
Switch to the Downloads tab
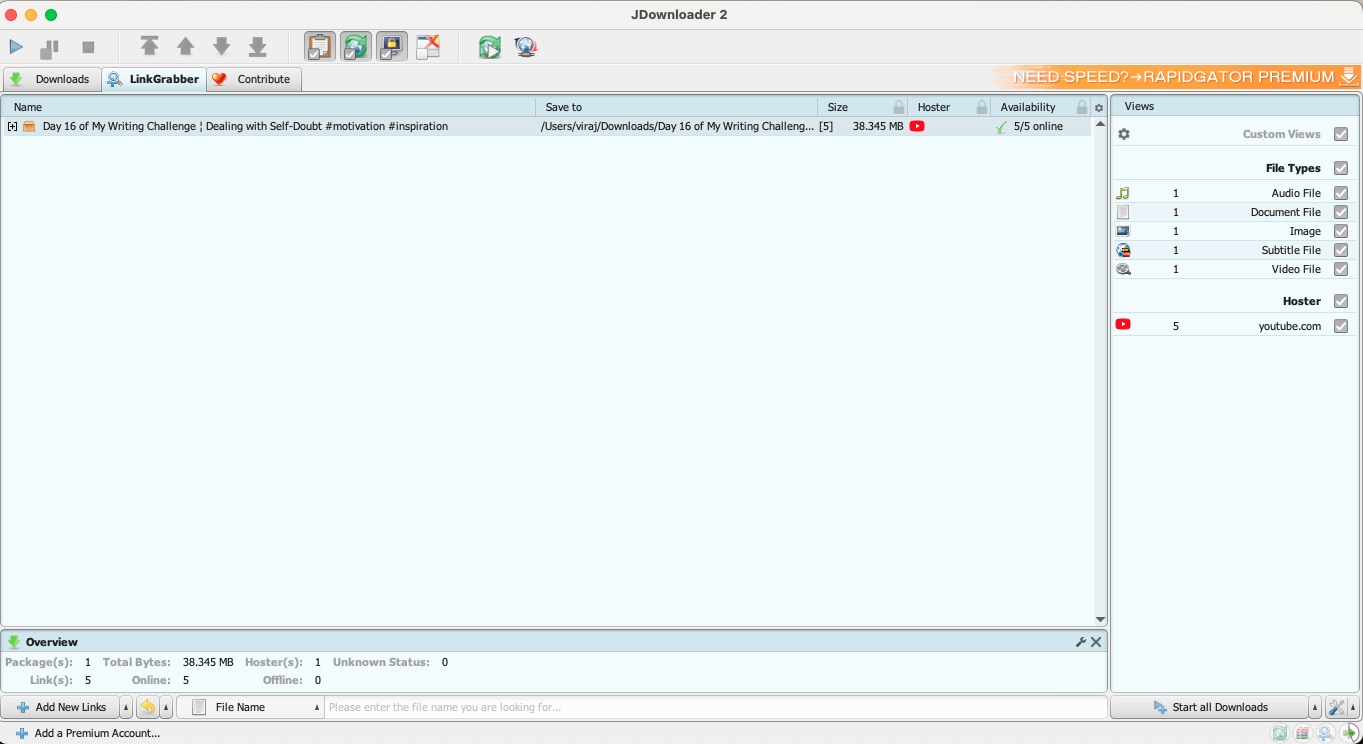(x=63, y=79)
